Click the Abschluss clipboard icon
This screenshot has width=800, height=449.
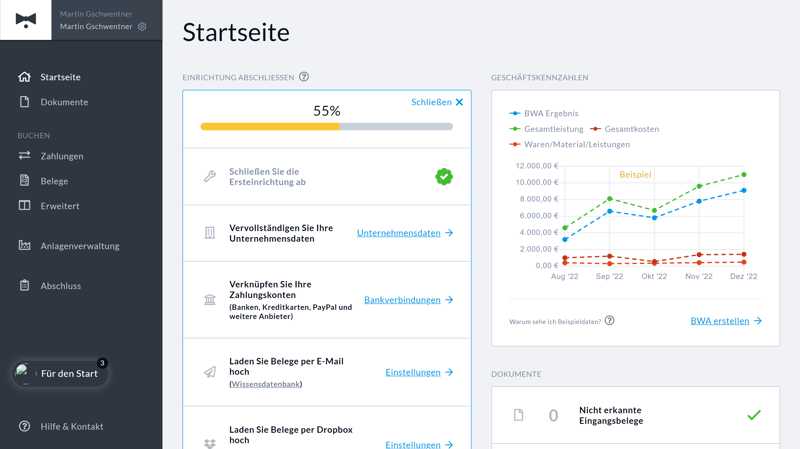point(24,285)
